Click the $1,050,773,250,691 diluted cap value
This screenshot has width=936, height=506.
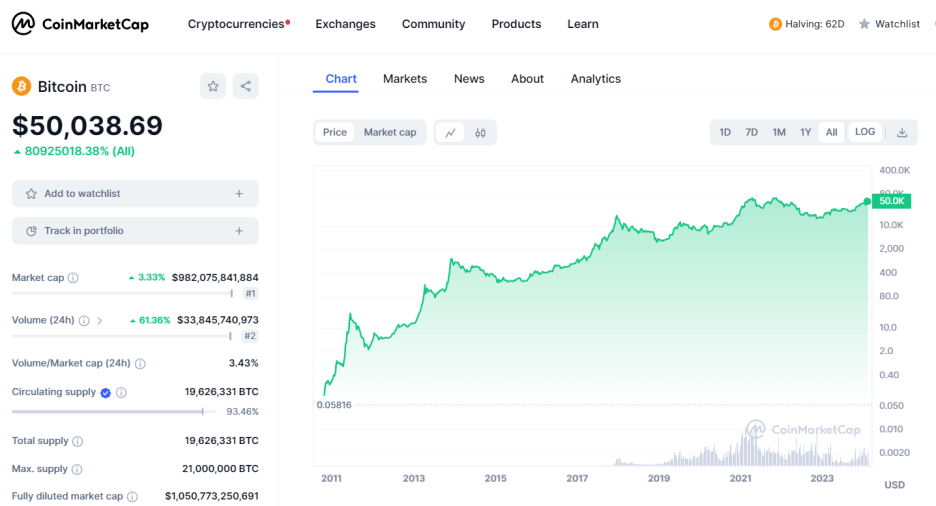click(x=212, y=496)
